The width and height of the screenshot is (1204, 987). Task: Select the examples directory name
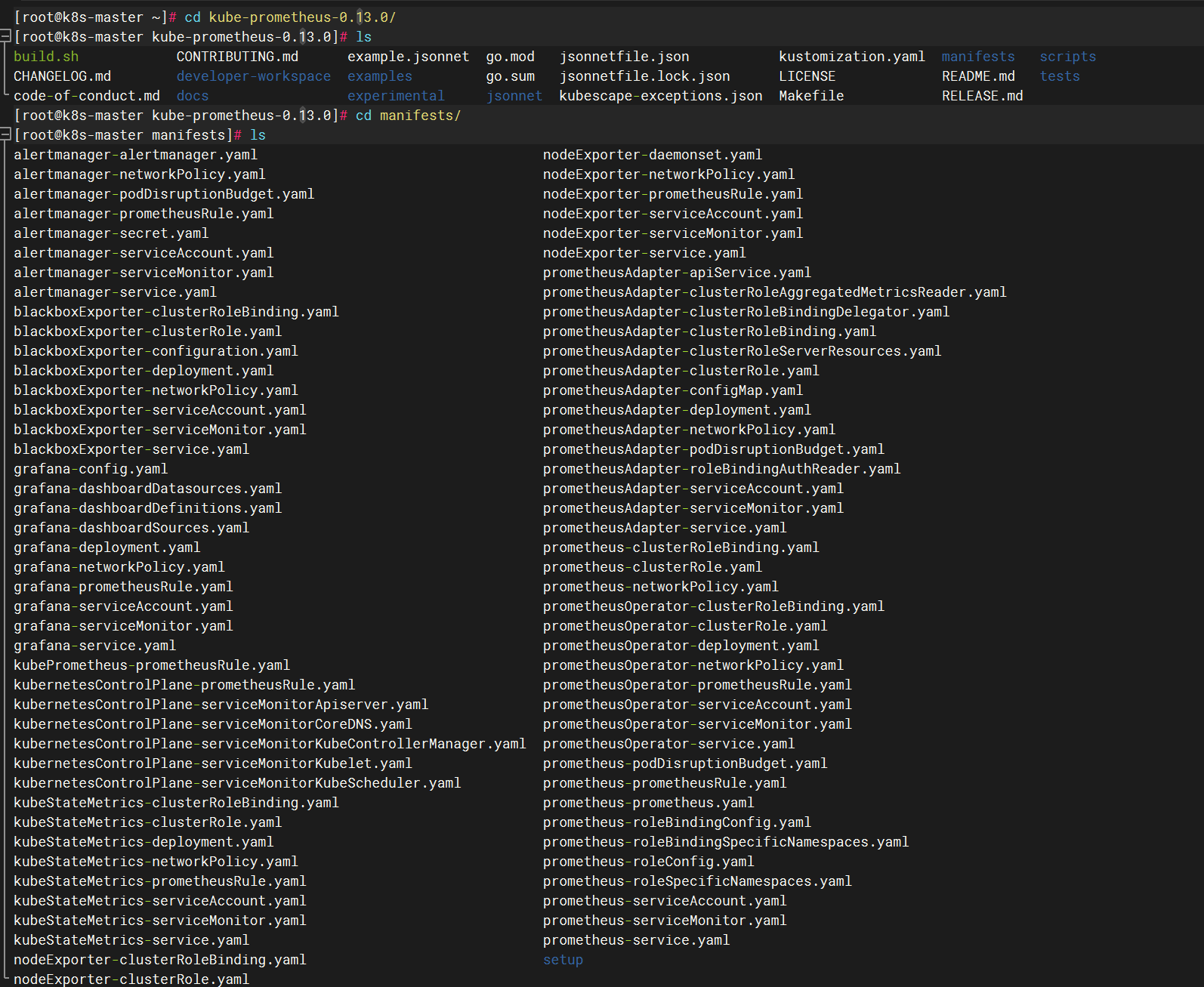pyautogui.click(x=380, y=76)
